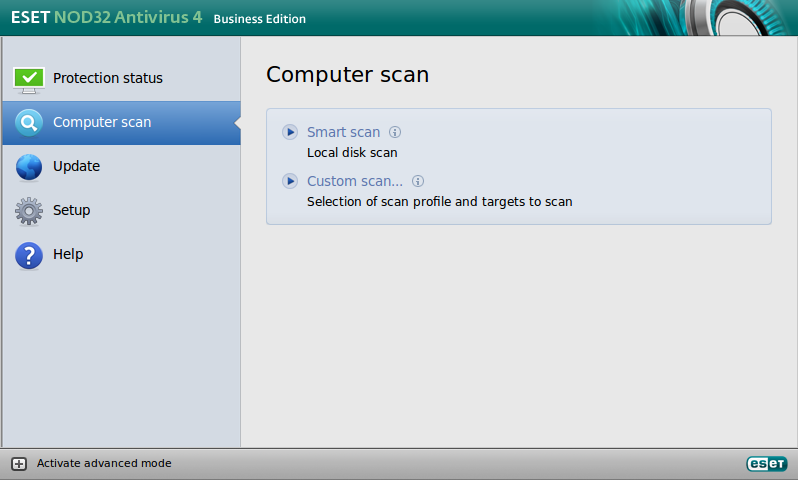This screenshot has height=480, width=798.
Task: Select the Computer scan menu item
Action: (x=122, y=123)
